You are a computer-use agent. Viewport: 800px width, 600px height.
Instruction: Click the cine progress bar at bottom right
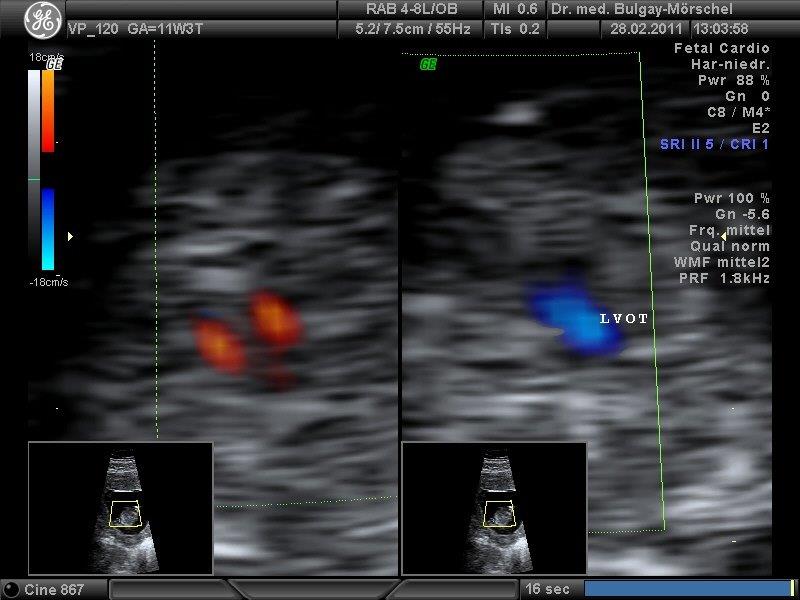pos(689,589)
